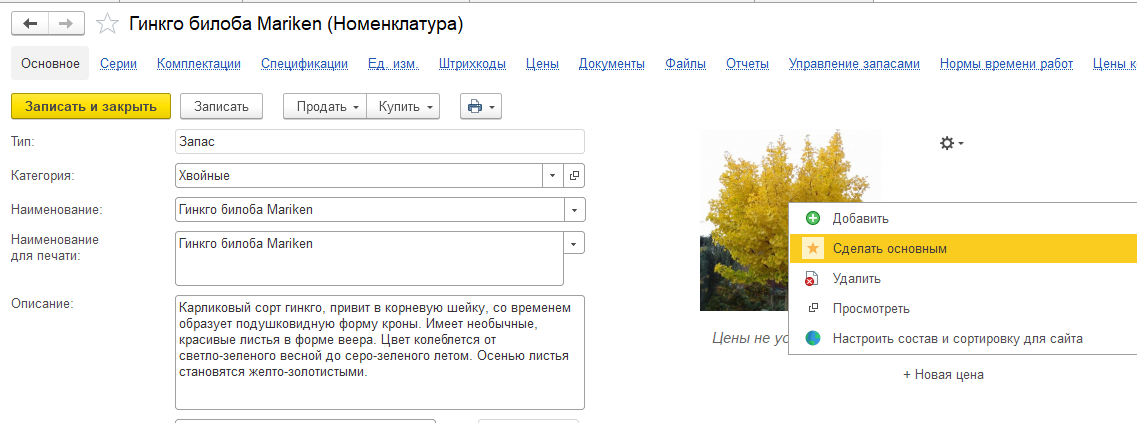1137x423 pixels.
Task: Open the Купить dropdown button
Action: click(x=403, y=106)
